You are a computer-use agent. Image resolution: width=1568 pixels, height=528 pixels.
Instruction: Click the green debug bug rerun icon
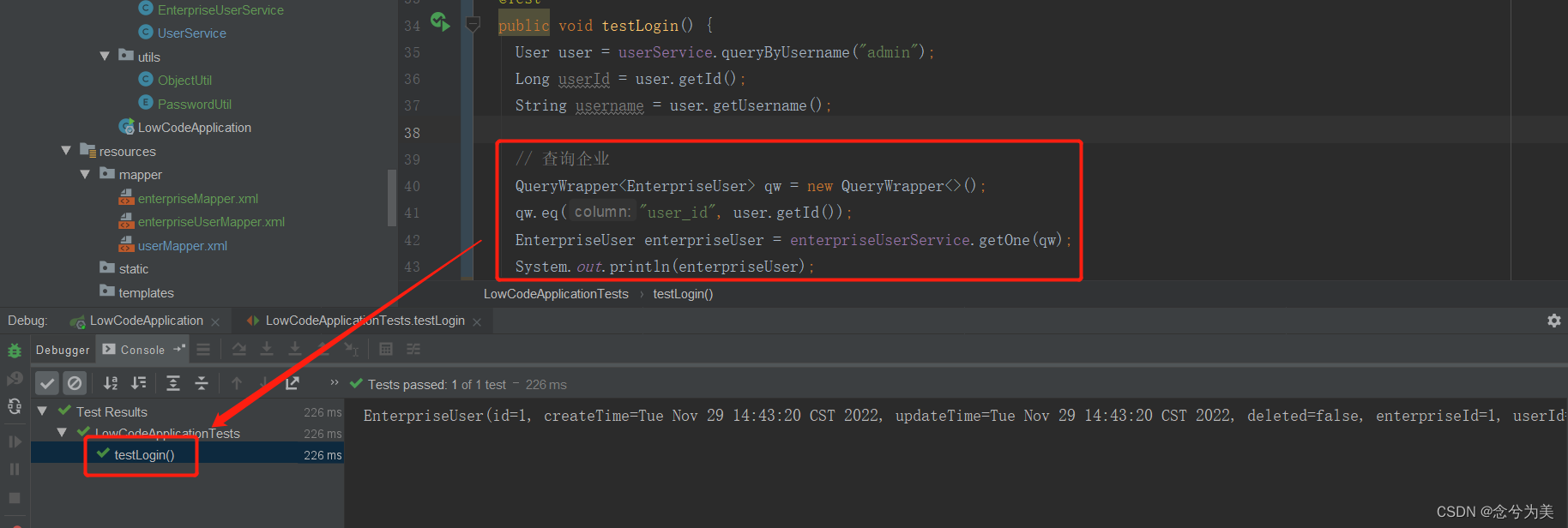point(15,351)
